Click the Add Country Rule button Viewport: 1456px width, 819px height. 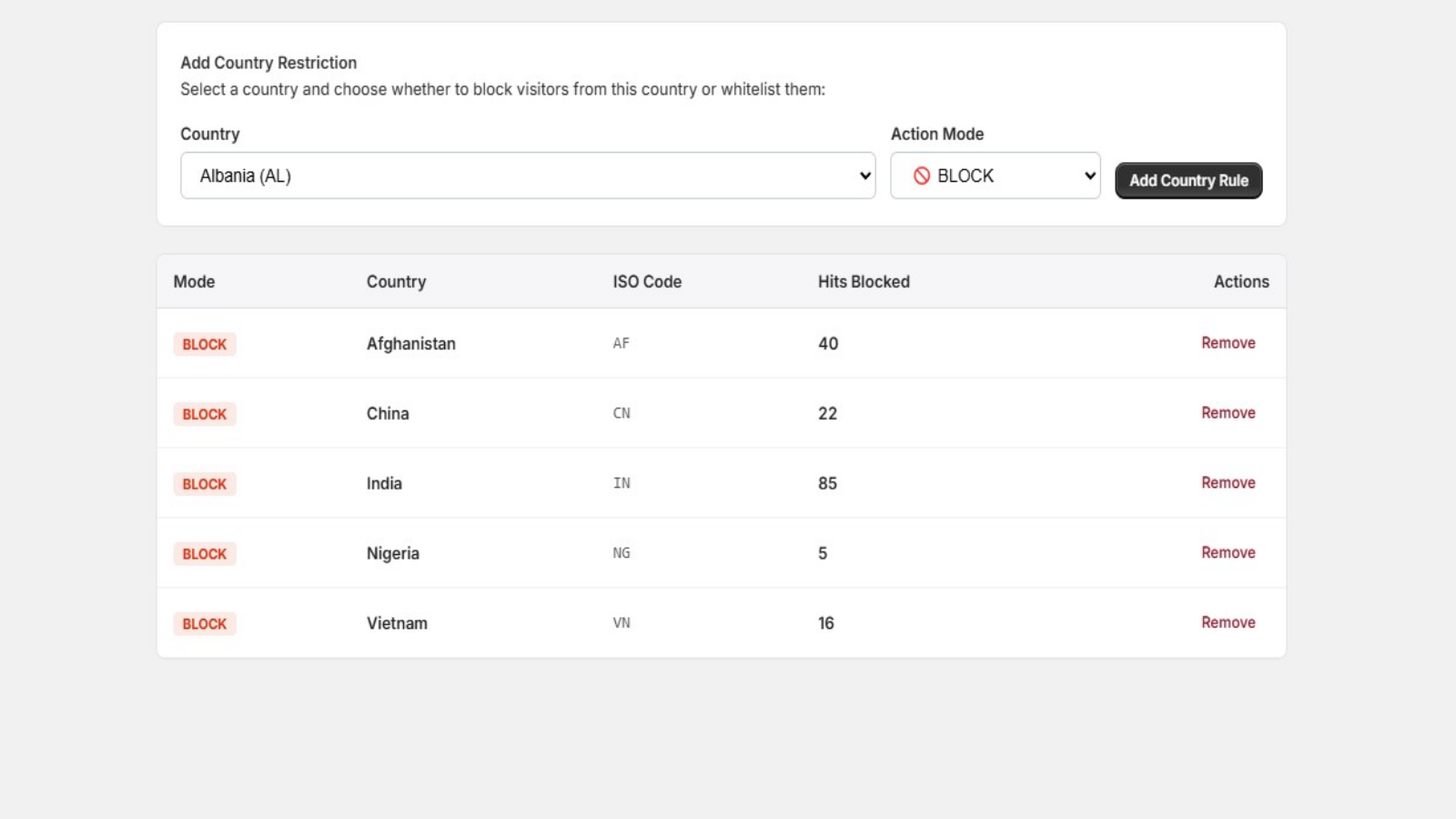coord(1188,180)
